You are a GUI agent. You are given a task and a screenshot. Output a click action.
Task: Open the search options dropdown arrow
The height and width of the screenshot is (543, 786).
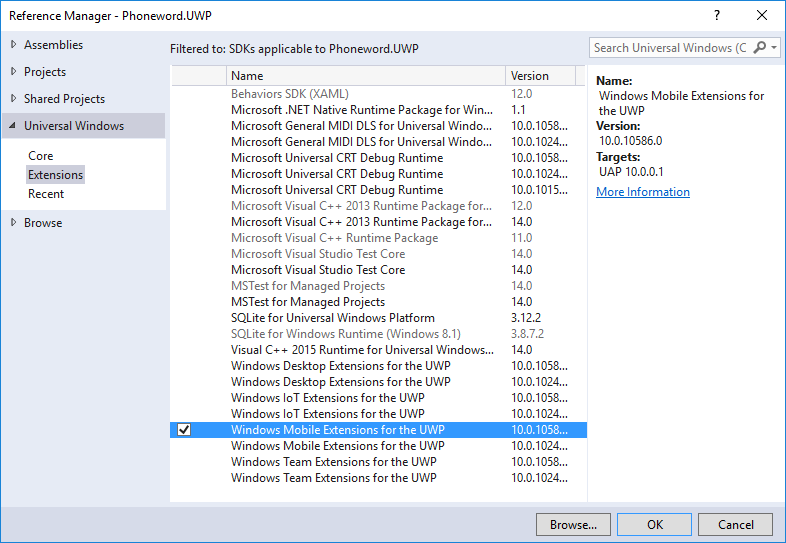tap(774, 48)
